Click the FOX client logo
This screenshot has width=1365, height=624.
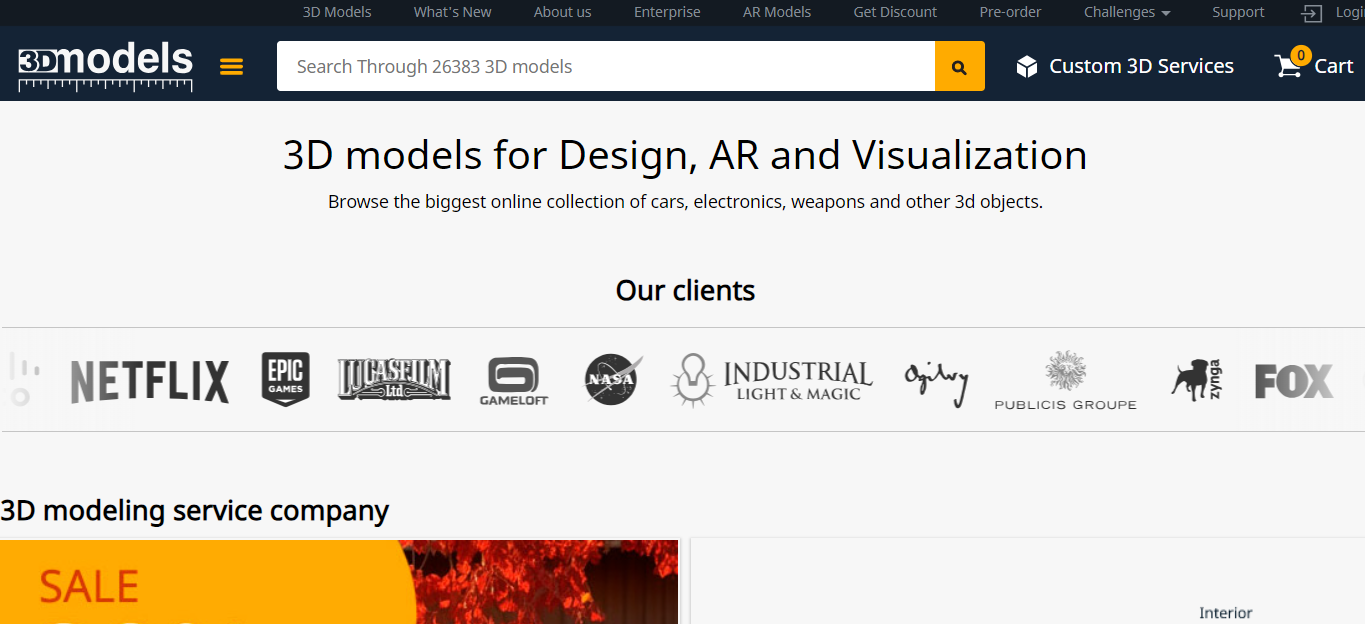click(1294, 381)
